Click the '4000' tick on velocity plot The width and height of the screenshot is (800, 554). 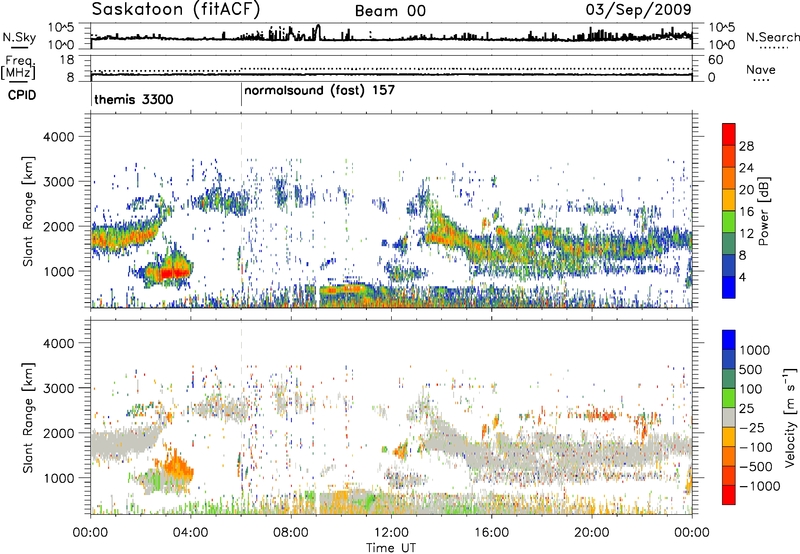(58, 343)
